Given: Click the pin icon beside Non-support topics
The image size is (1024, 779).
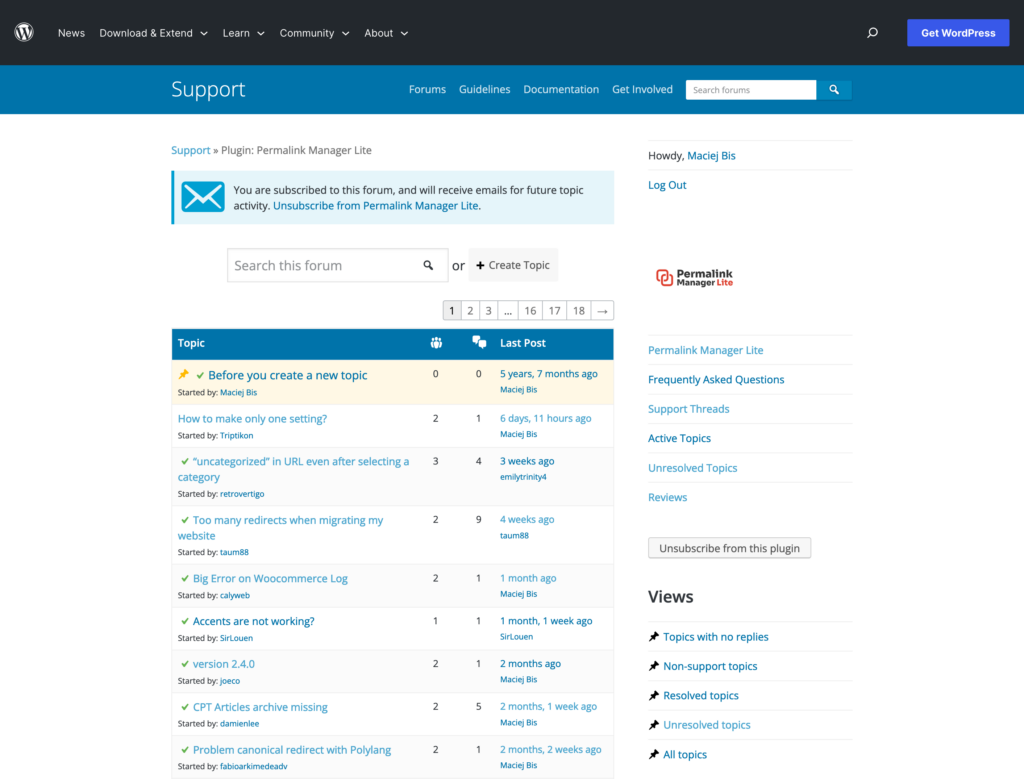Looking at the screenshot, I should tap(654, 666).
